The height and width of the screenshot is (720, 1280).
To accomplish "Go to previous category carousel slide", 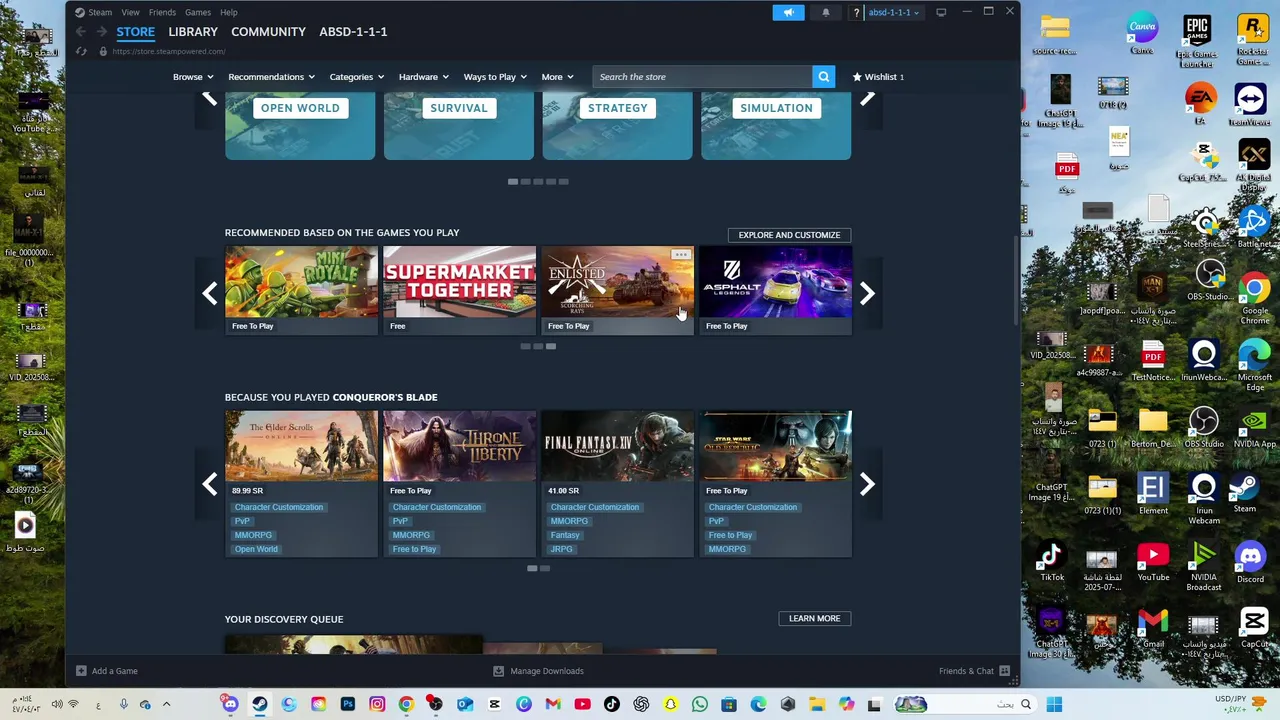I will [x=209, y=98].
